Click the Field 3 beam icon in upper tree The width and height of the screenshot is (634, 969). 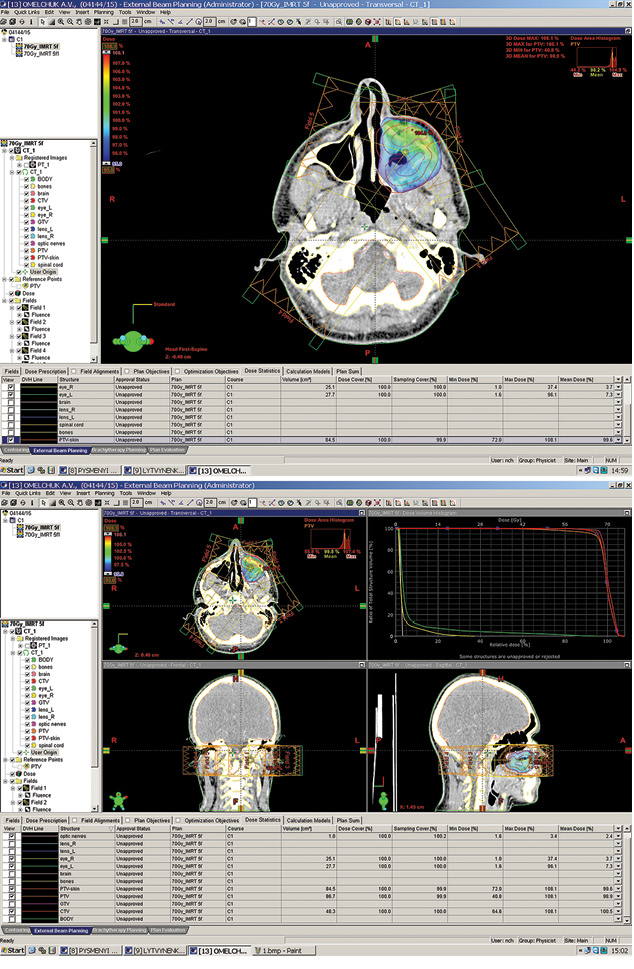click(x=25, y=336)
